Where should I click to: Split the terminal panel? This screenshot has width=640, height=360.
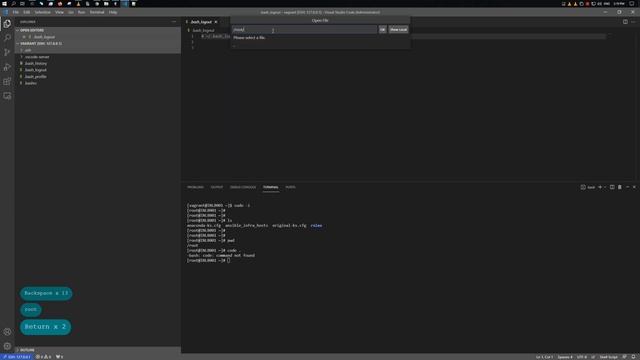612,187
